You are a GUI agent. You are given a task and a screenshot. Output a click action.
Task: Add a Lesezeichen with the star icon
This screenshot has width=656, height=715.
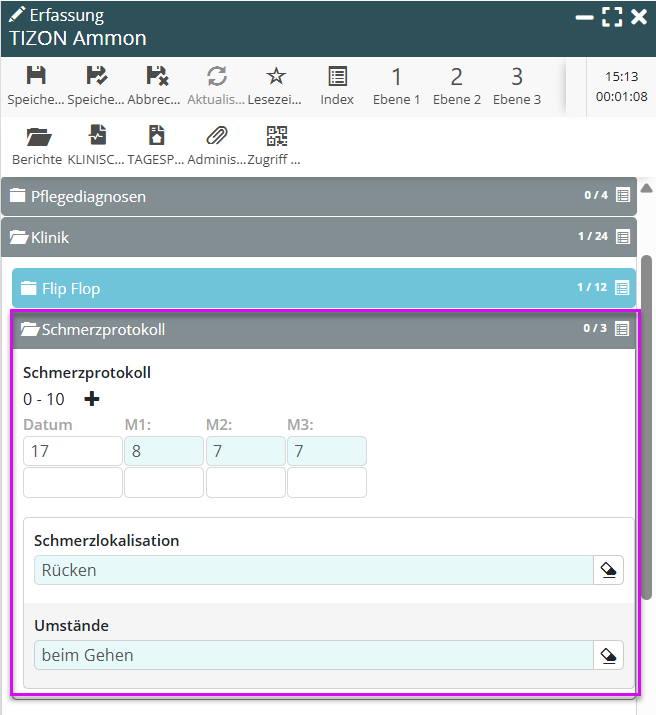[x=276, y=77]
